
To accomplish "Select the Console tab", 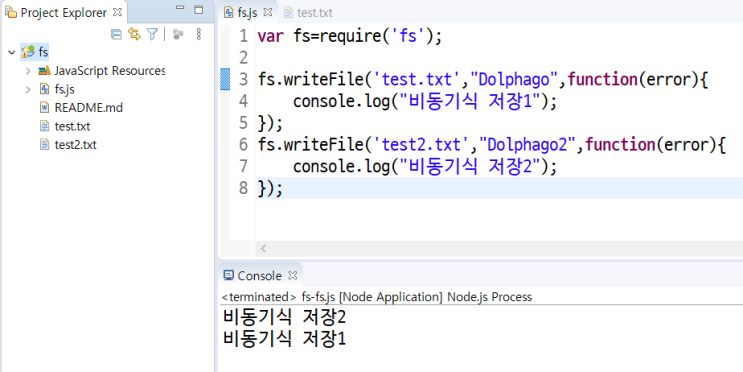I will (x=260, y=276).
